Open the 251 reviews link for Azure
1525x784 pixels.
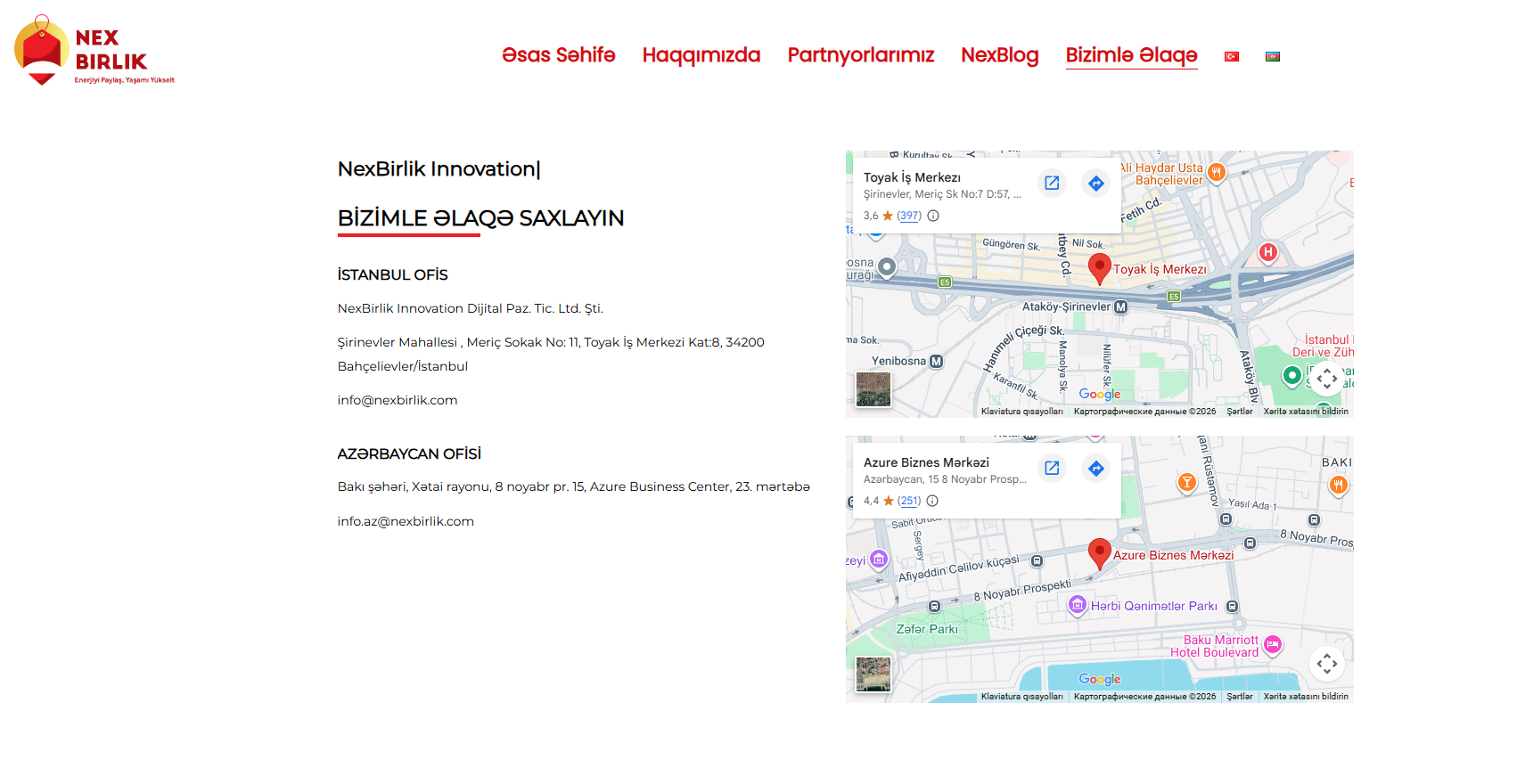[x=909, y=501]
